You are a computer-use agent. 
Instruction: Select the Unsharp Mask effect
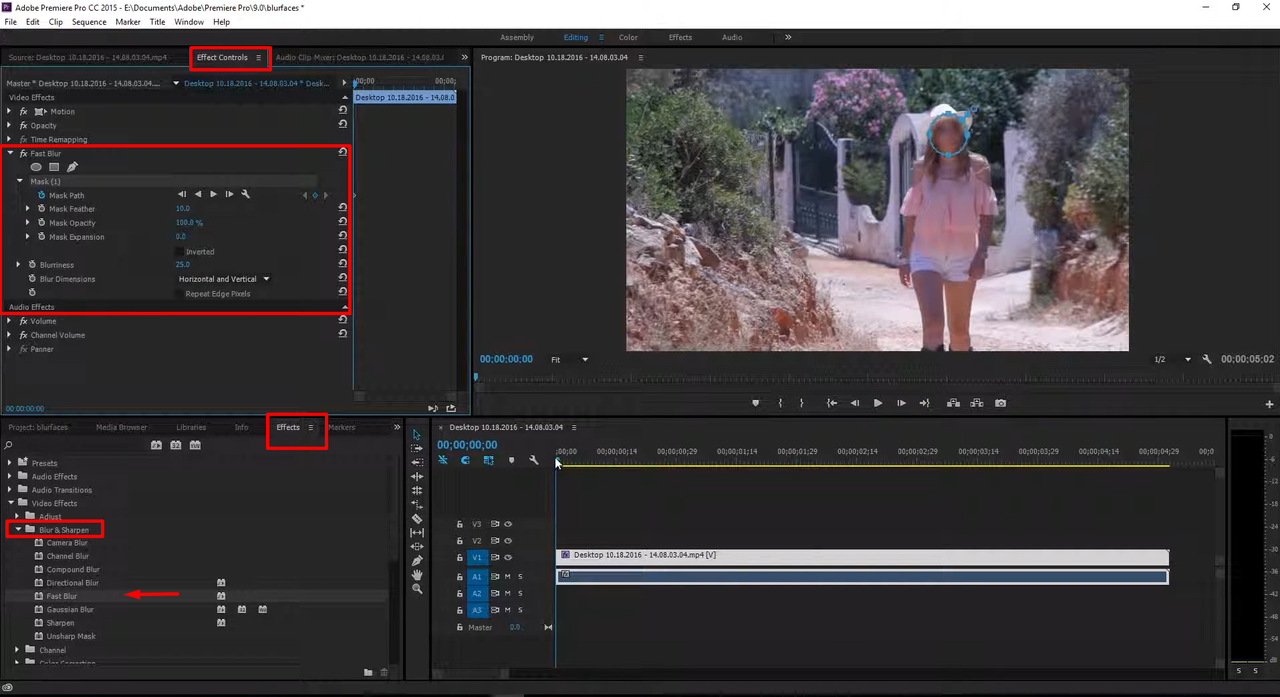[x=71, y=636]
